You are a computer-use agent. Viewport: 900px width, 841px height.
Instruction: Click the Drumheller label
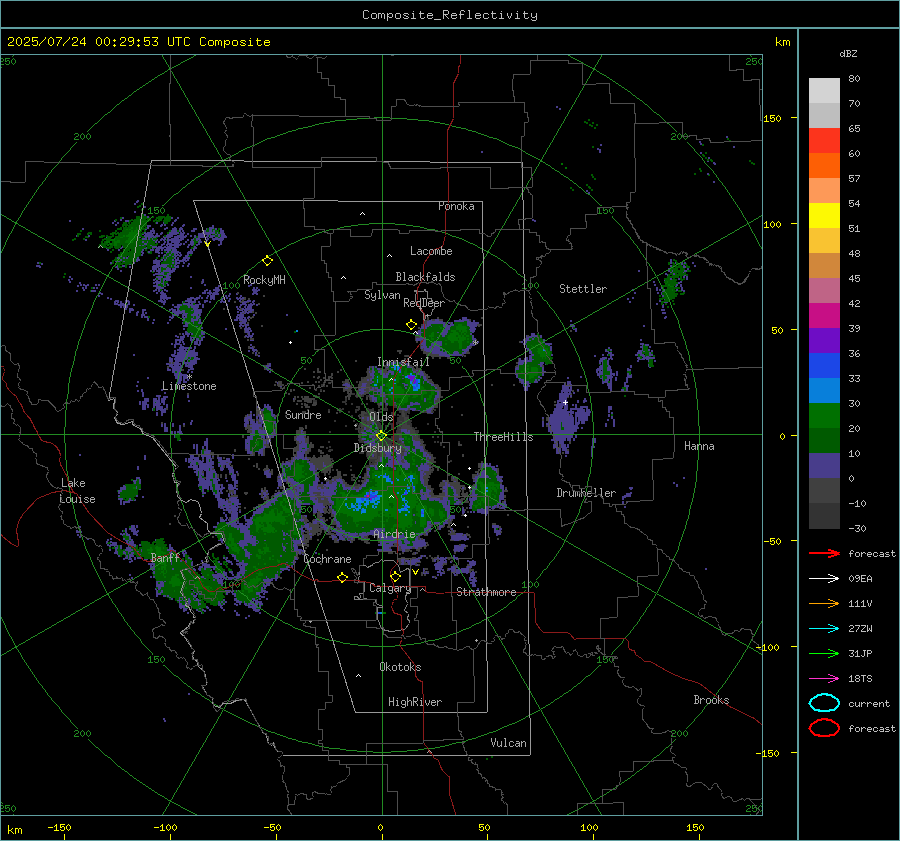[586, 493]
